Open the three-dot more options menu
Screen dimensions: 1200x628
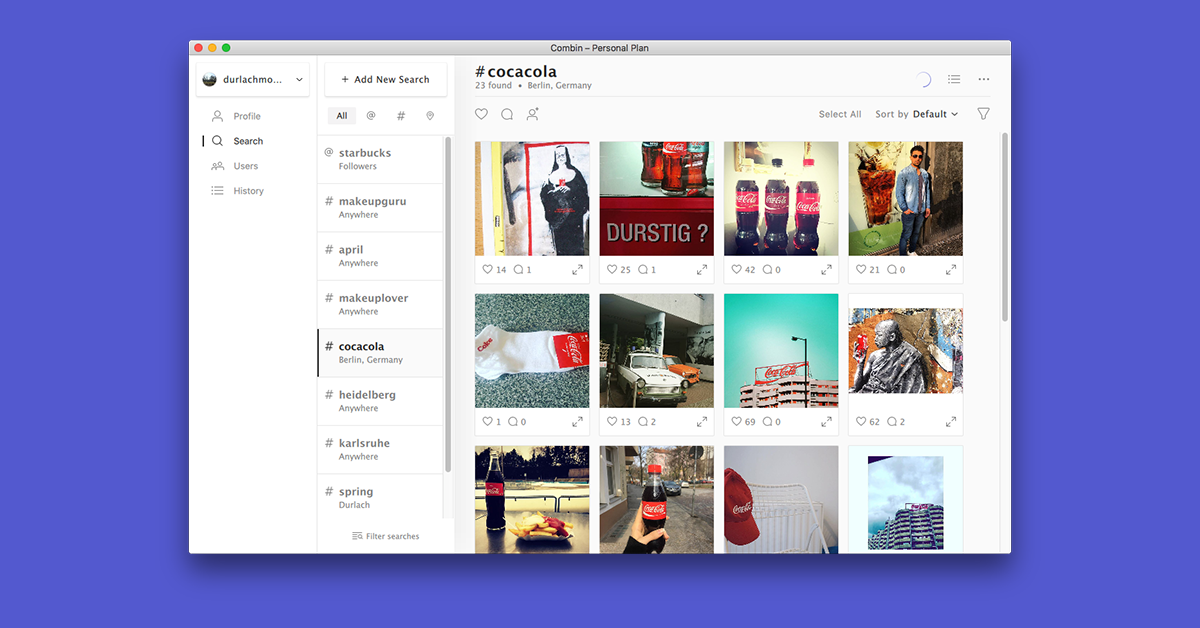click(984, 79)
